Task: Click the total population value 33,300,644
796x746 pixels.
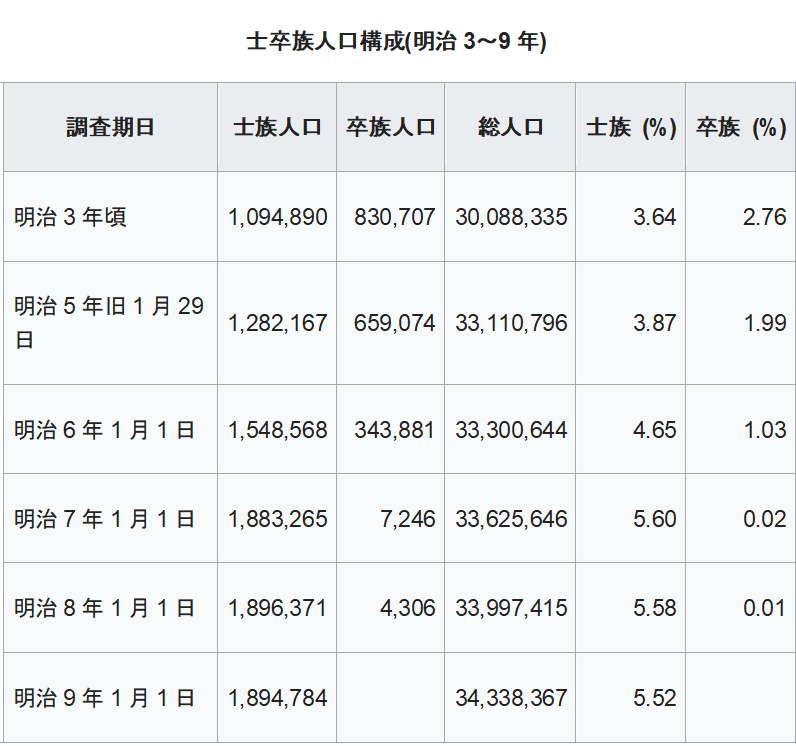Action: pyautogui.click(x=511, y=430)
